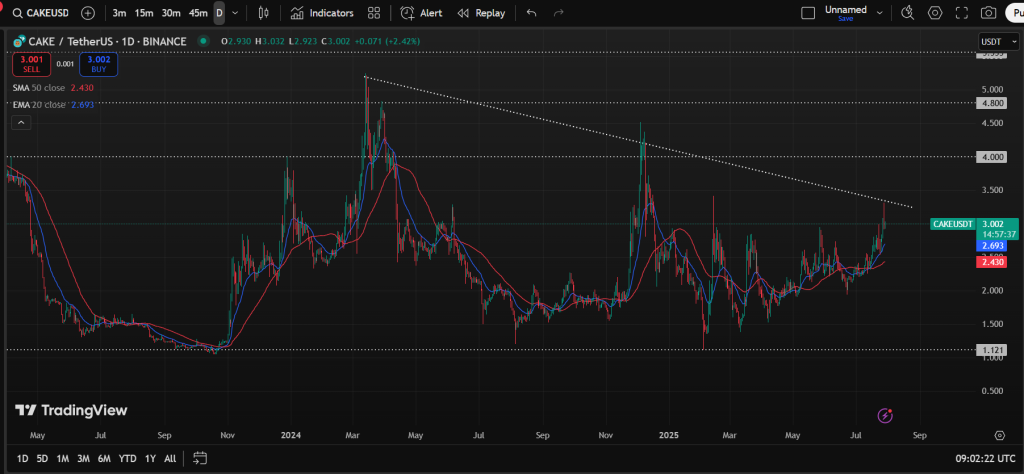Click the CAKEUSDT last price label

tap(953, 224)
